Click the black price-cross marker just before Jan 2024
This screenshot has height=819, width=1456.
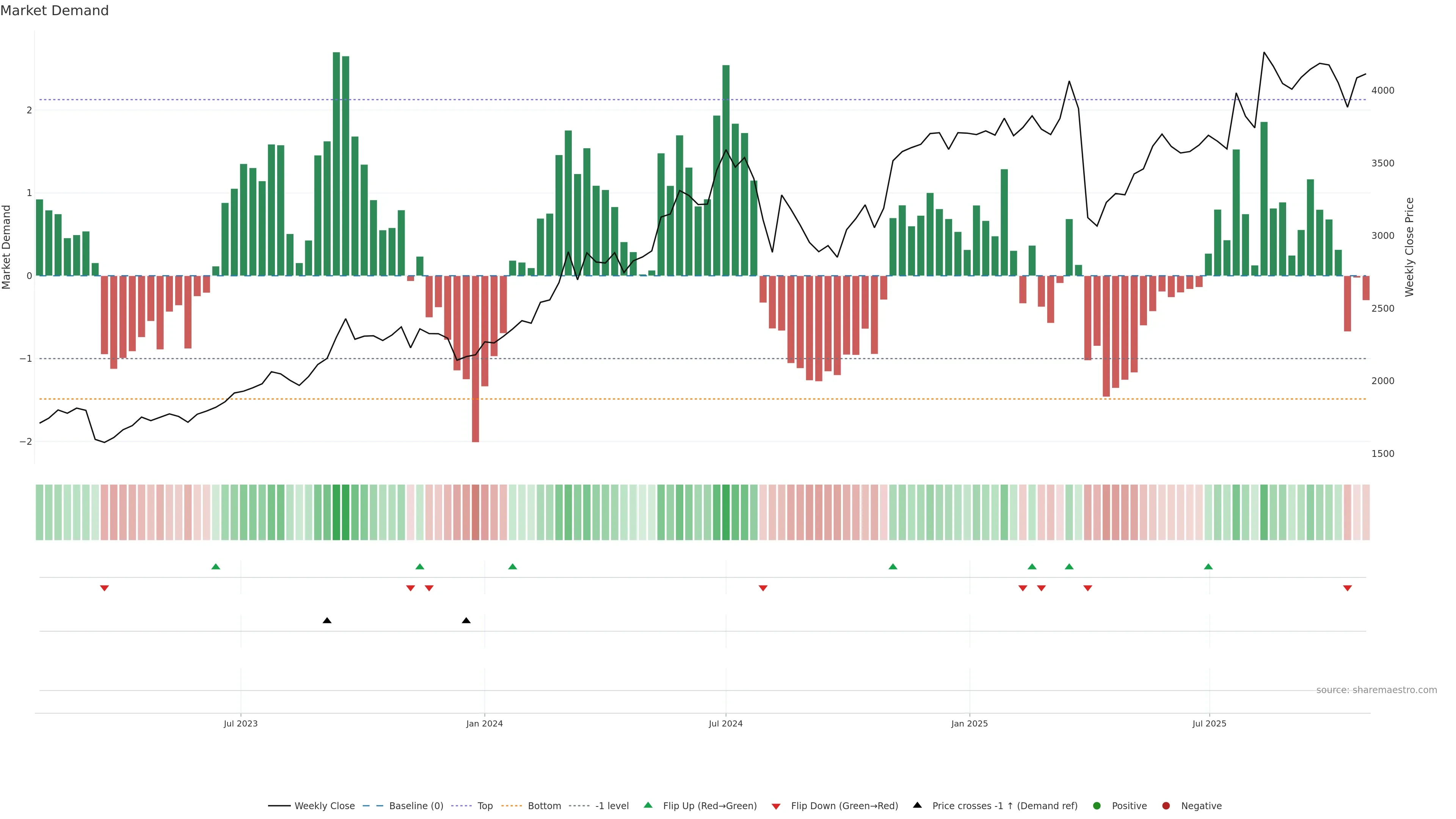(466, 621)
